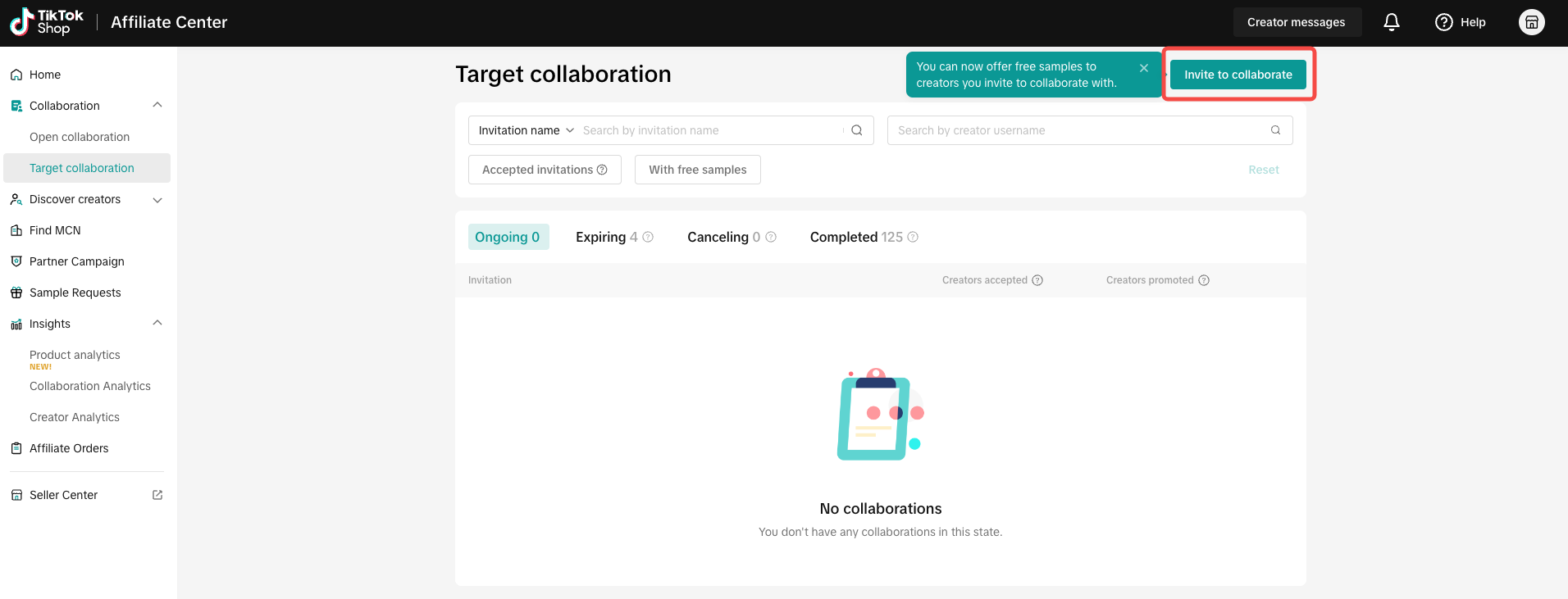
Task: Click the Affiliate Orders clipboard icon
Action: click(16, 448)
